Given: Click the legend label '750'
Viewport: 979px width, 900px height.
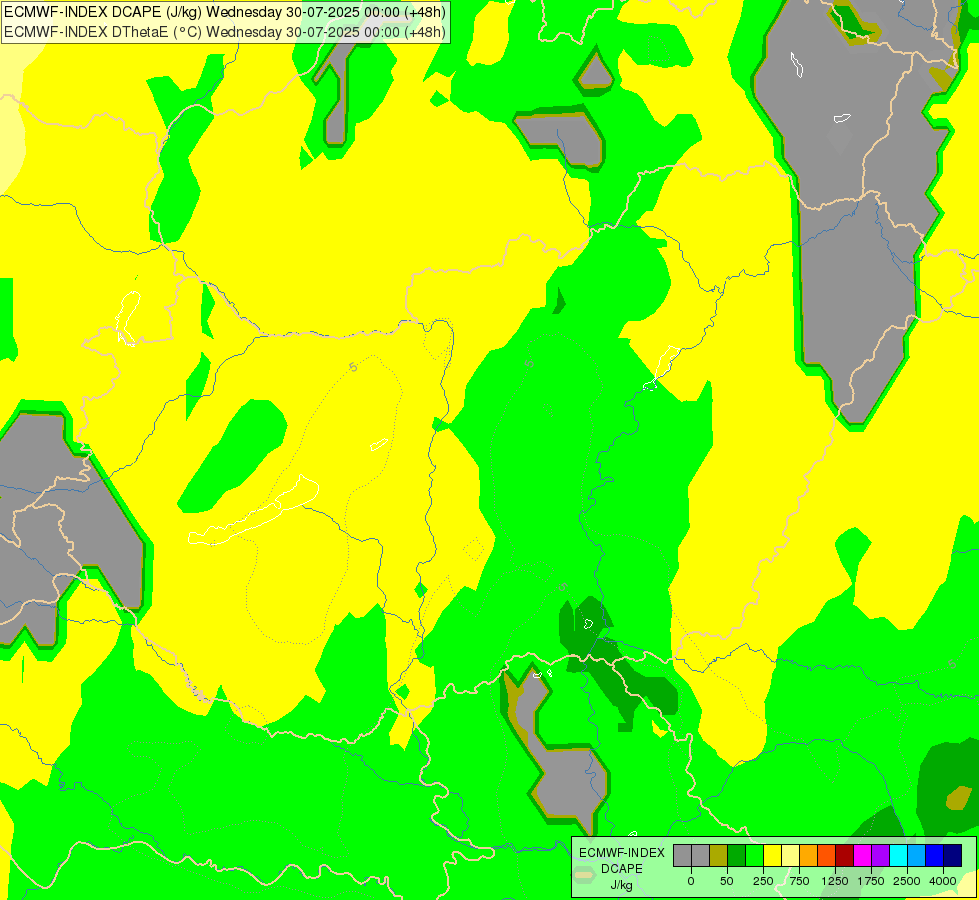Looking at the screenshot, I should pyautogui.click(x=799, y=881).
